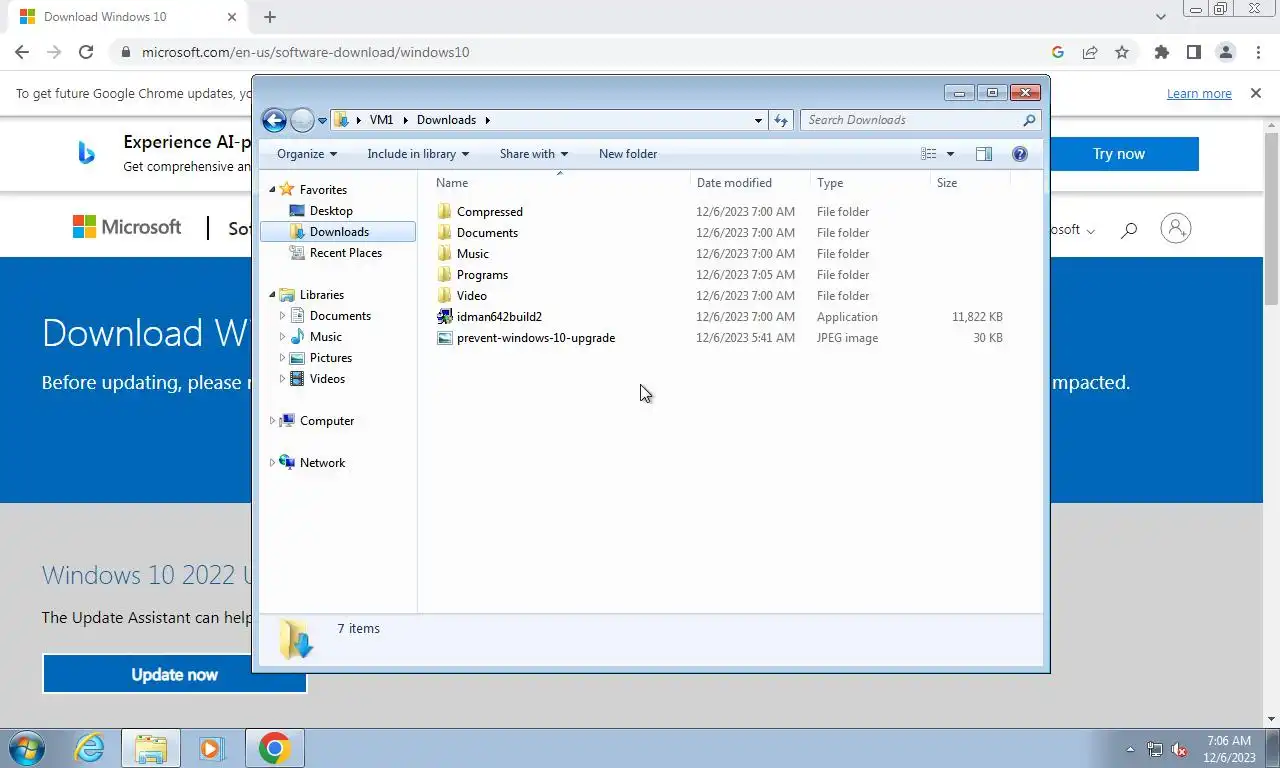Select Downloads in Favorites
The image size is (1280, 768).
click(338, 232)
